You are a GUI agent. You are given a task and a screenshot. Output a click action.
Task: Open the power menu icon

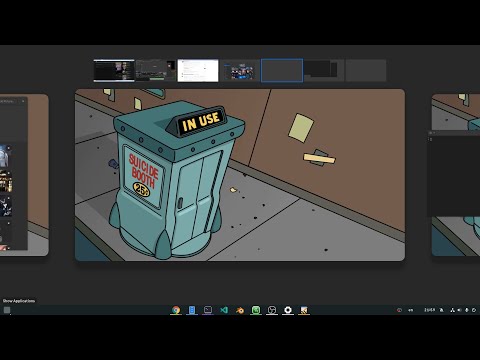(x=474, y=310)
